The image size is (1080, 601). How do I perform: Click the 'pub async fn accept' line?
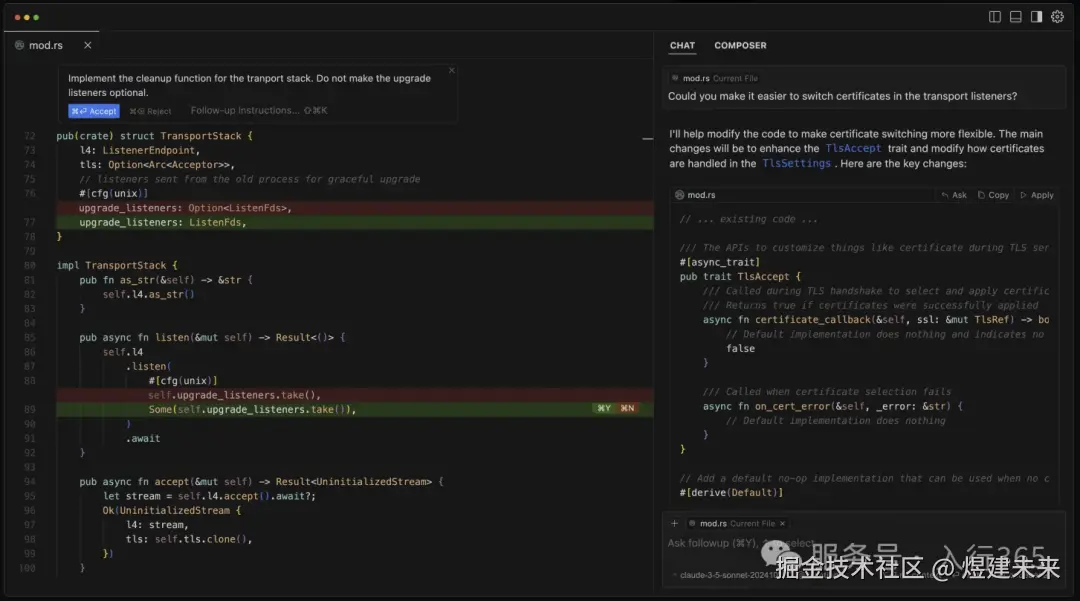tap(261, 482)
